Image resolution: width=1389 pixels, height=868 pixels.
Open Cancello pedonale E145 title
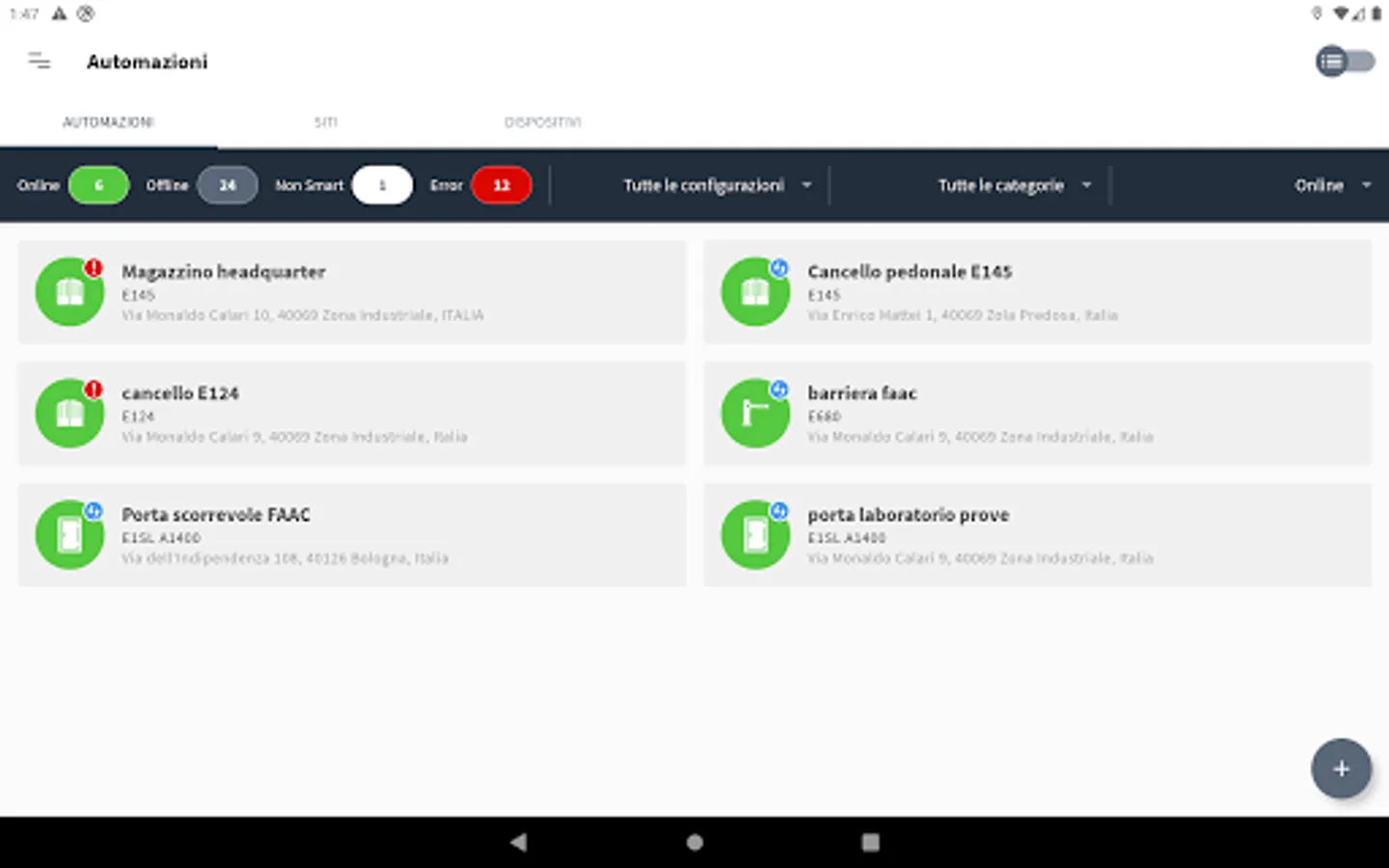click(910, 272)
